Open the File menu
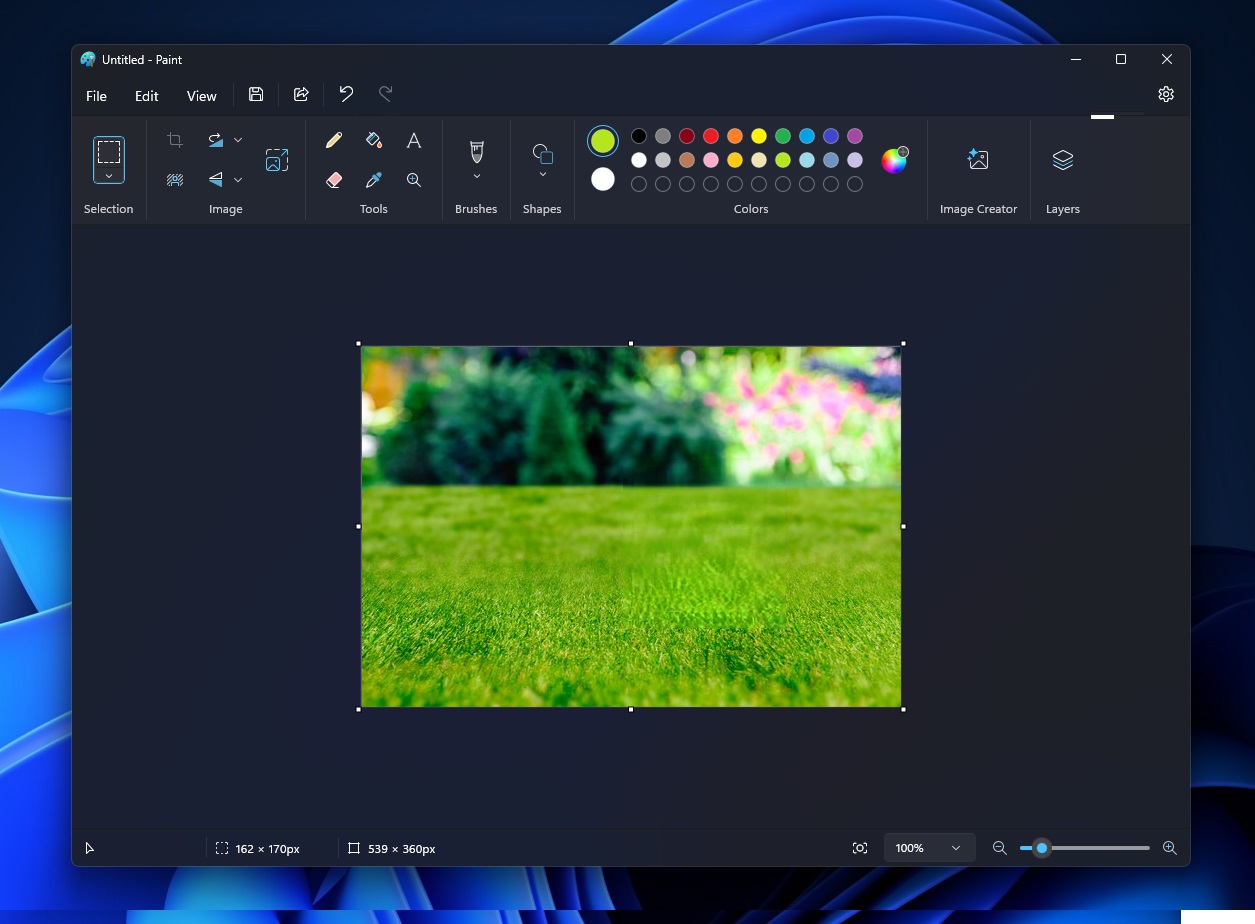This screenshot has height=924, width=1255. [x=96, y=96]
